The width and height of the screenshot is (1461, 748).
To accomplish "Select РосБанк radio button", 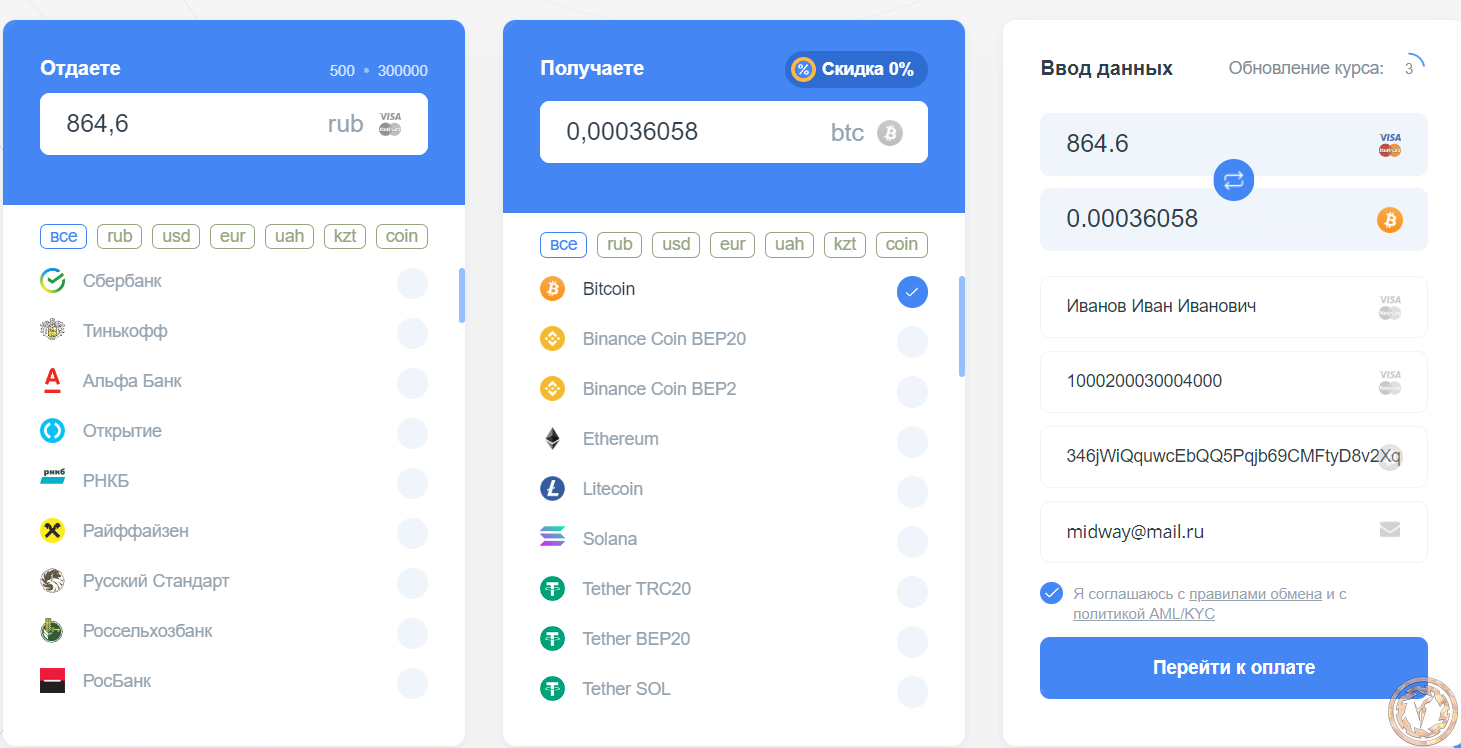I will pyautogui.click(x=412, y=683).
